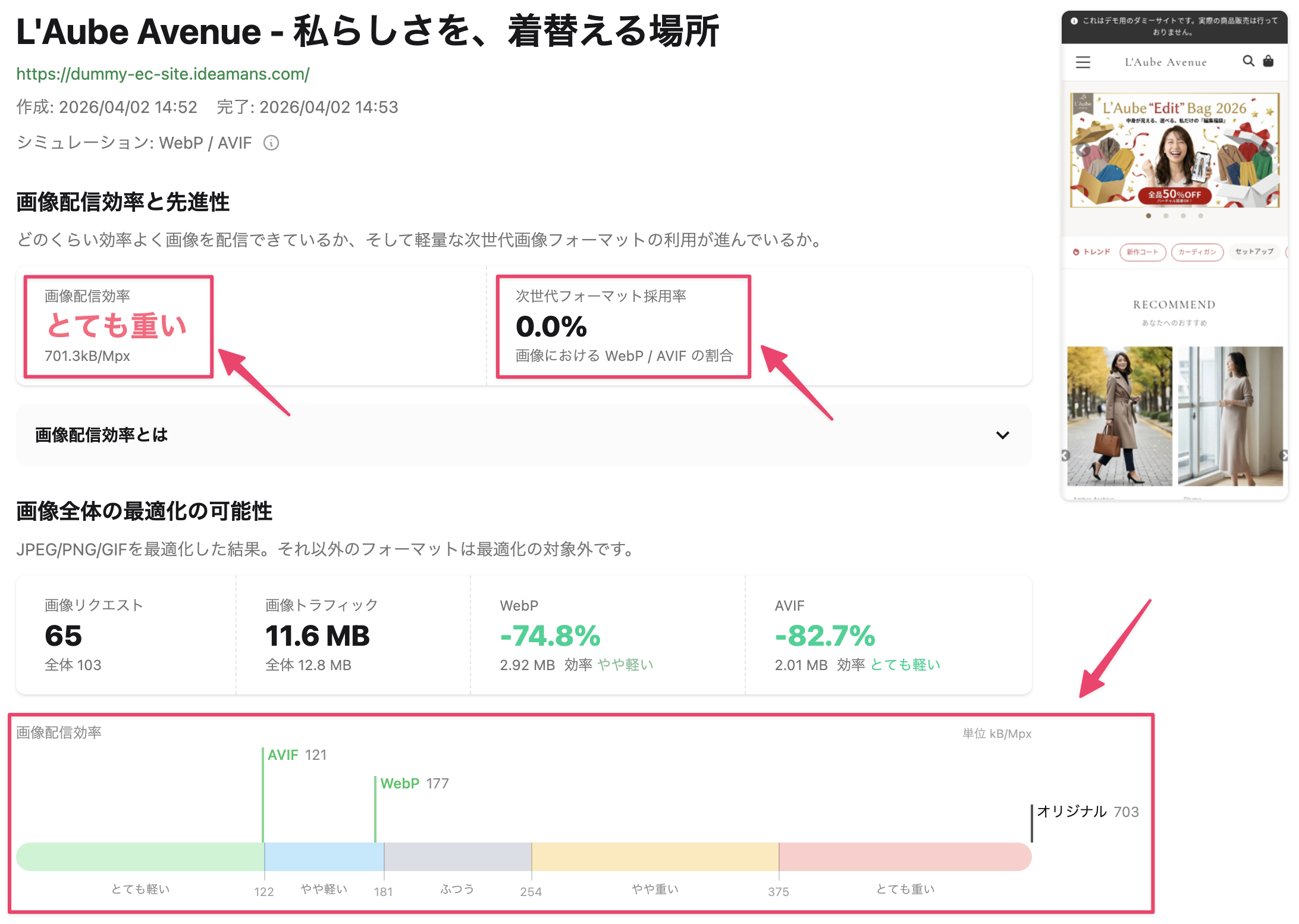Click the info icon in the demo notice banner
1299x924 pixels.
click(1074, 21)
